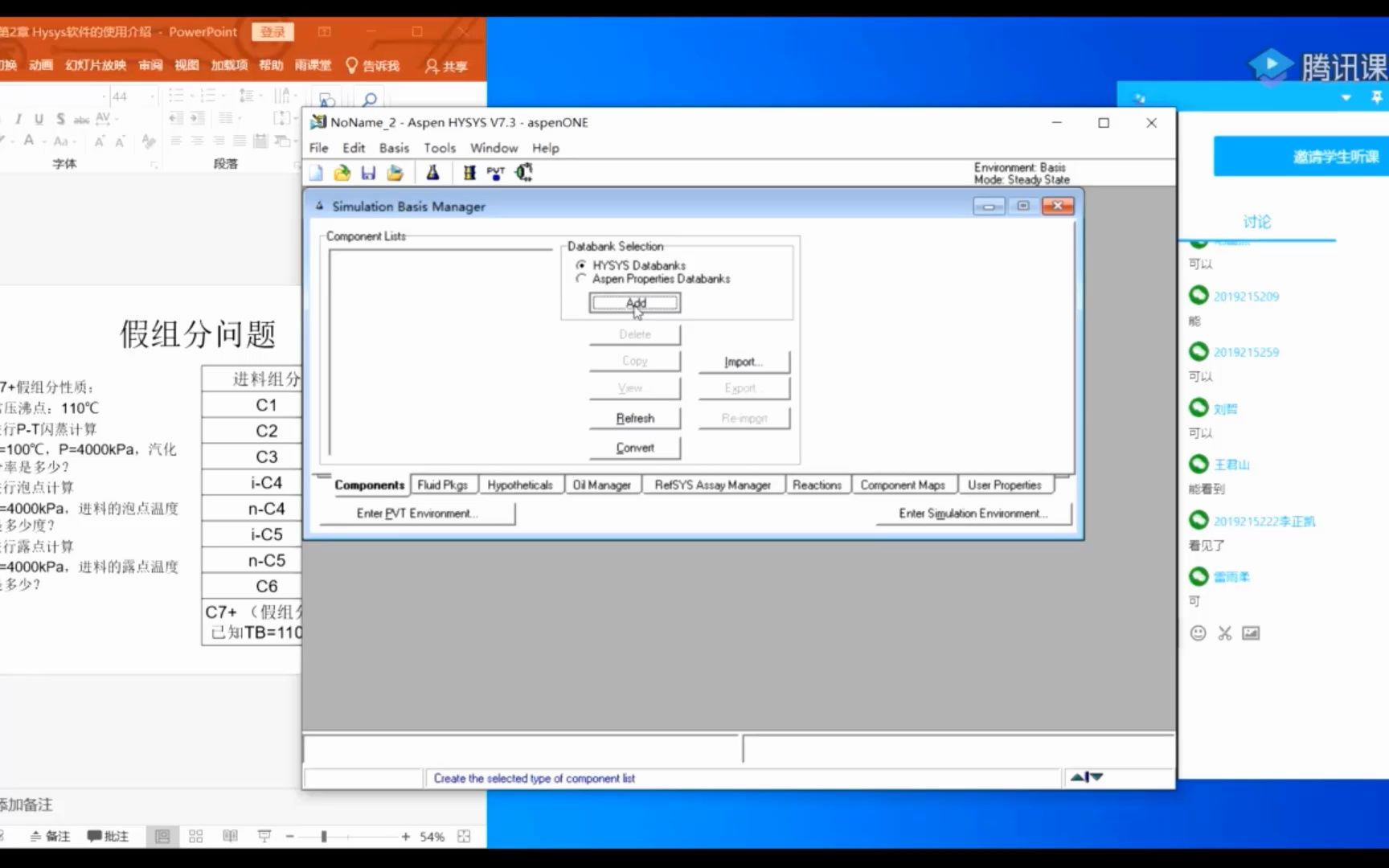Click the flask Basis Environment icon
The height and width of the screenshot is (868, 1389).
click(x=432, y=172)
